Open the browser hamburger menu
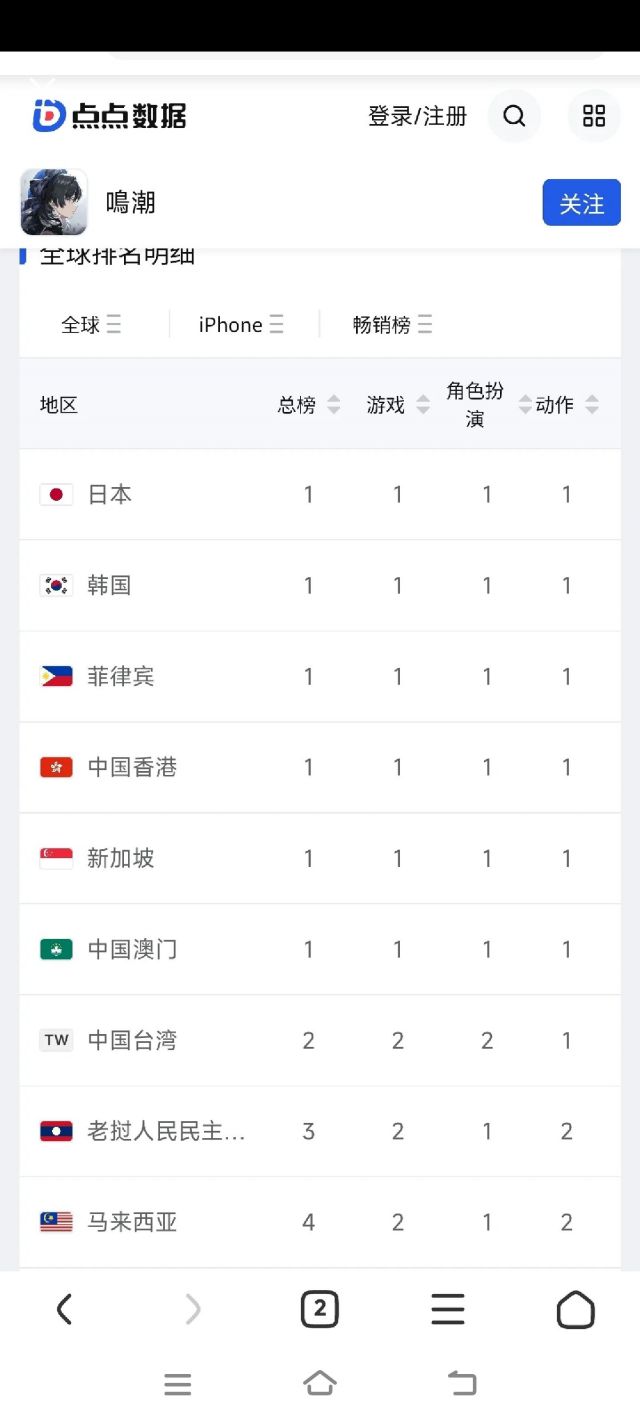The height and width of the screenshot is (1422, 640). [x=448, y=1309]
